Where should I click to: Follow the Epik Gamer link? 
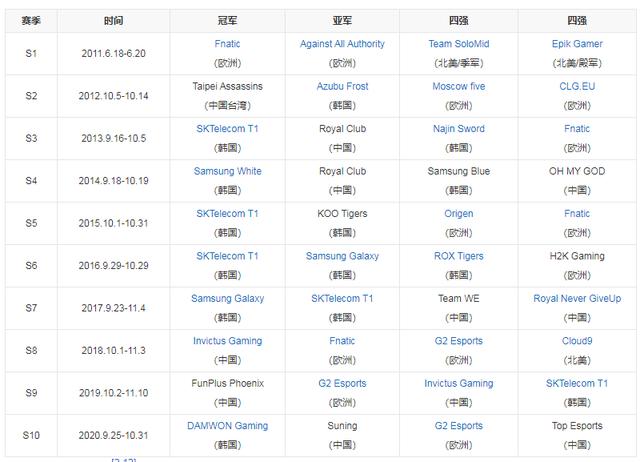pyautogui.click(x=577, y=44)
